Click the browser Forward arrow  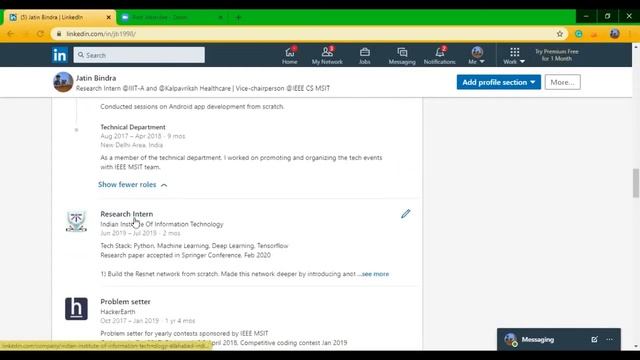point(25,34)
